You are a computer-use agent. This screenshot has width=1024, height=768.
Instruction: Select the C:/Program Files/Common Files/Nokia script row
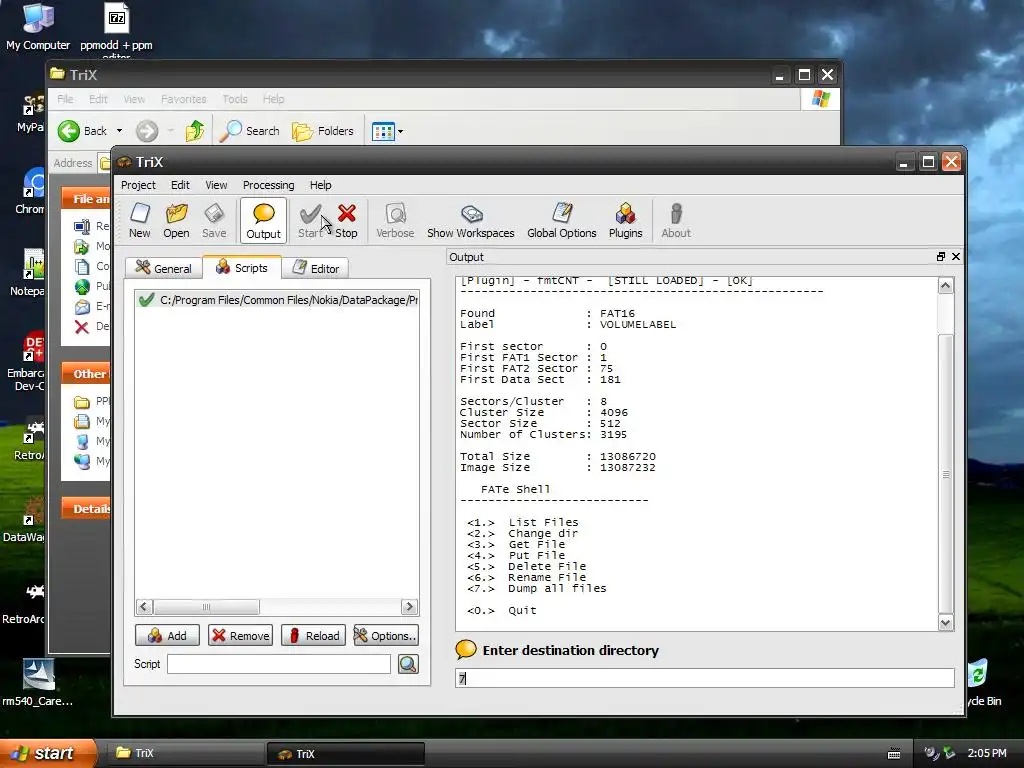pyautogui.click(x=277, y=300)
